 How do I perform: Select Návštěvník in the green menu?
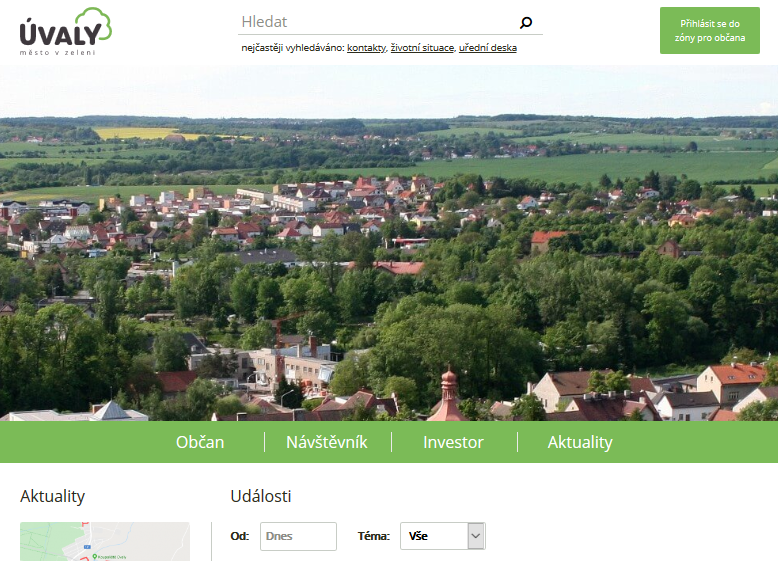[327, 442]
